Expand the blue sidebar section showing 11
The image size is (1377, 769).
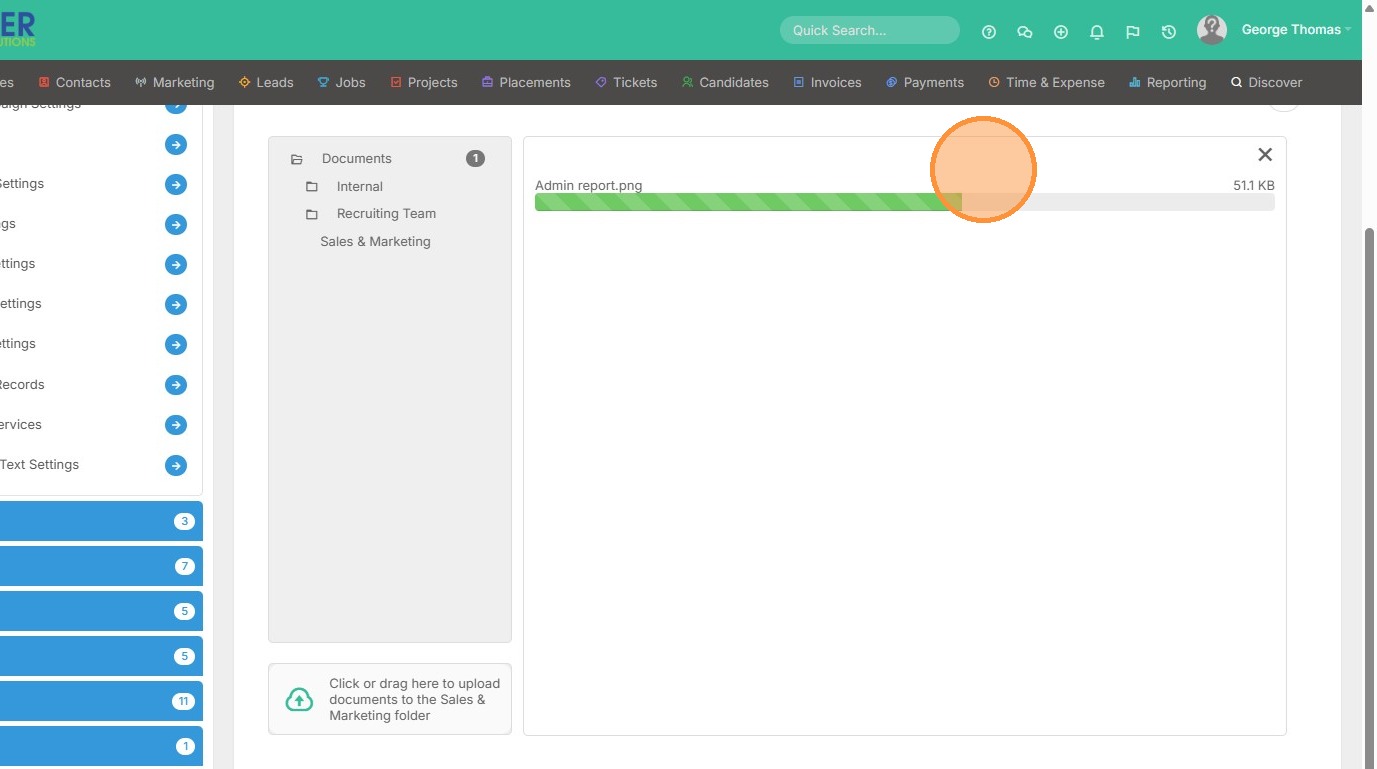[101, 701]
